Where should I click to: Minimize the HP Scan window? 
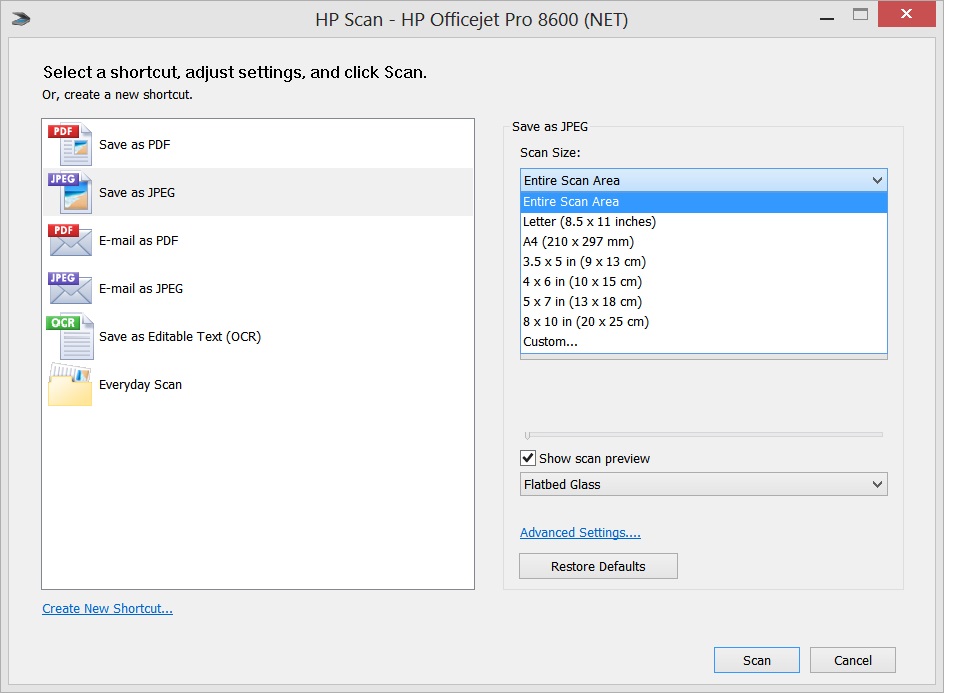[827, 18]
